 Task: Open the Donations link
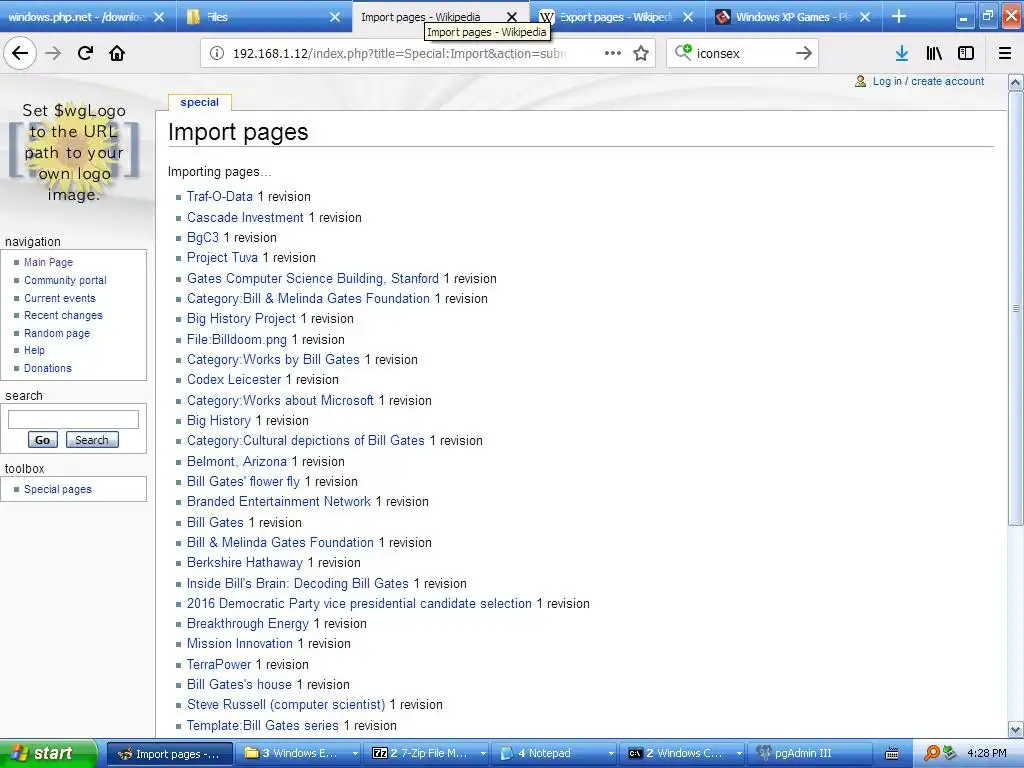point(48,368)
